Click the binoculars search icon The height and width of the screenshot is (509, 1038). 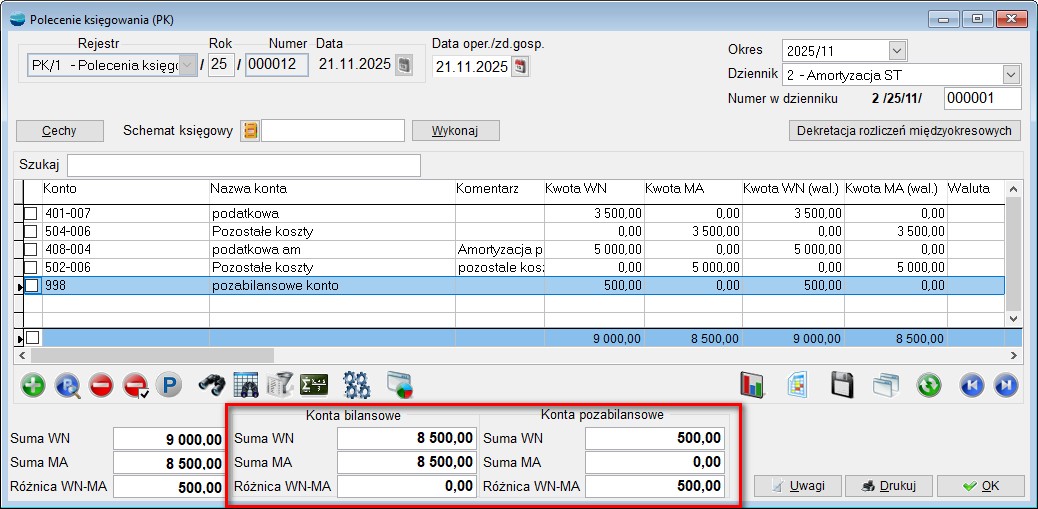pos(211,385)
